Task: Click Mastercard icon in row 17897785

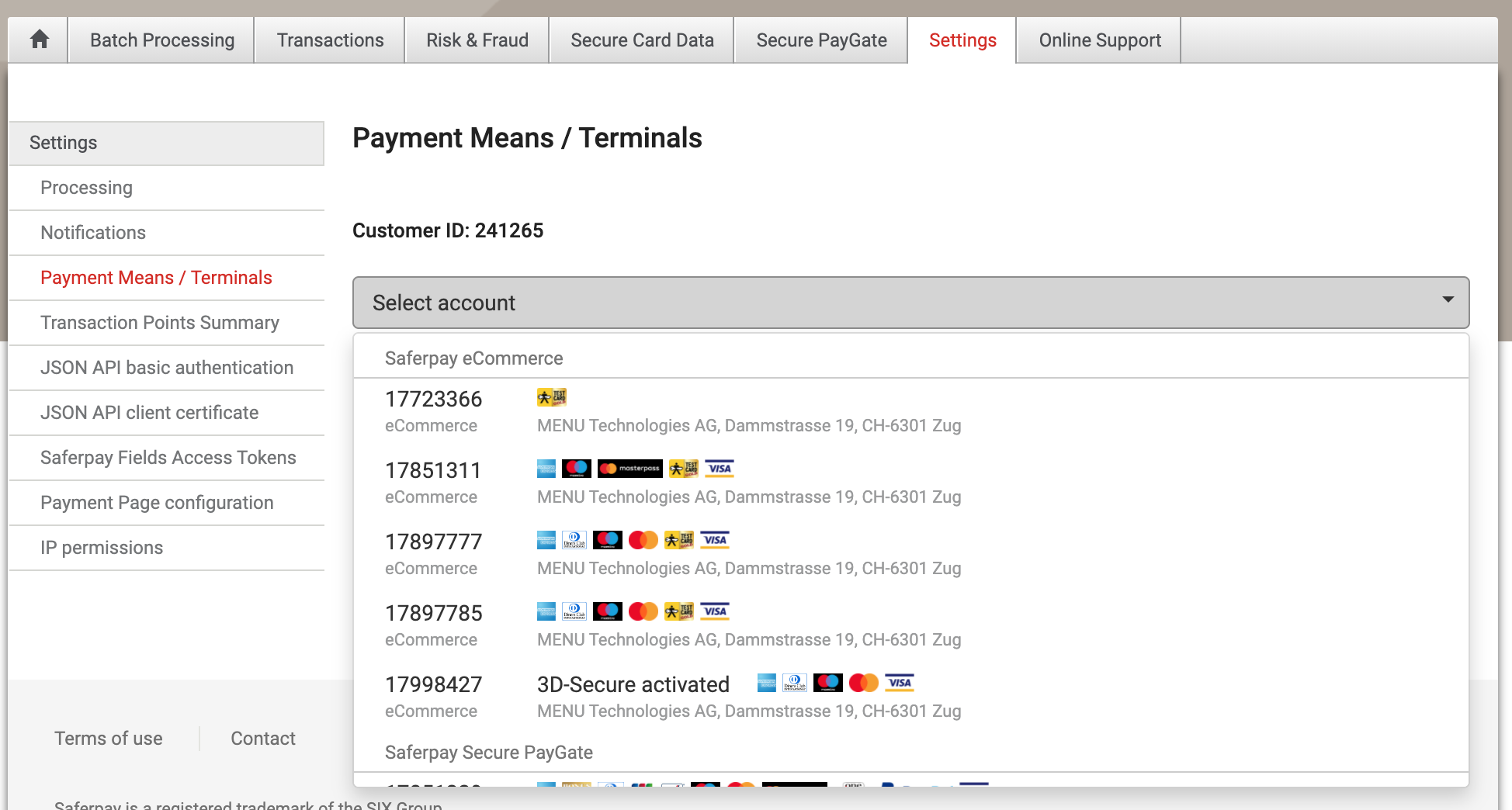Action: click(643, 611)
